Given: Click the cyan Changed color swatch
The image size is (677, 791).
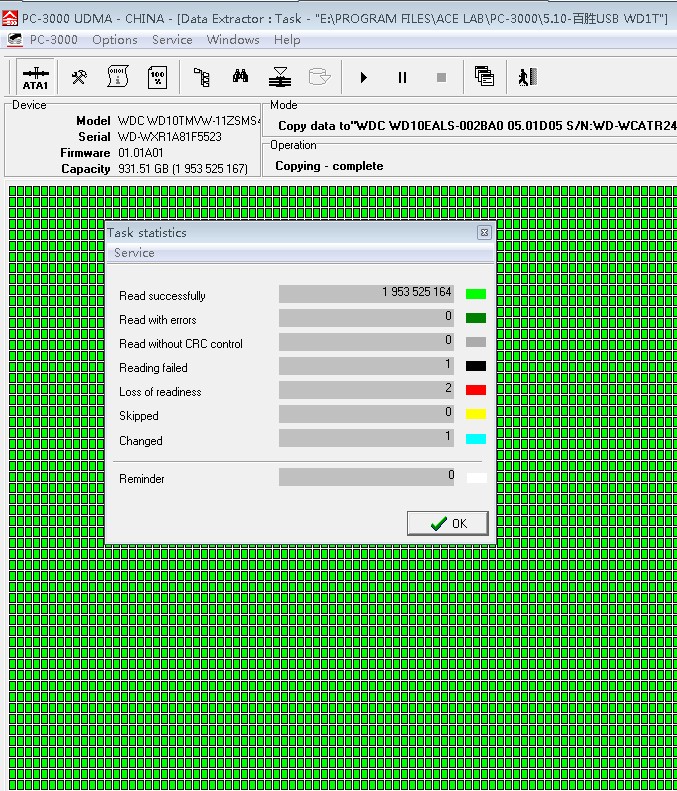Looking at the screenshot, I should 476,439.
